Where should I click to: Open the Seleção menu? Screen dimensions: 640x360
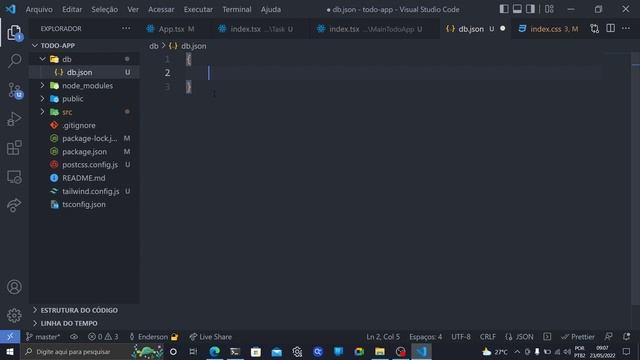click(x=104, y=9)
